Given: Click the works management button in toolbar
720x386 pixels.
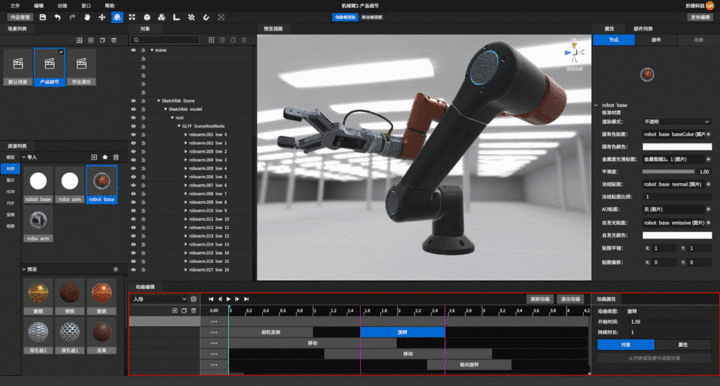Looking at the screenshot, I should [20, 17].
